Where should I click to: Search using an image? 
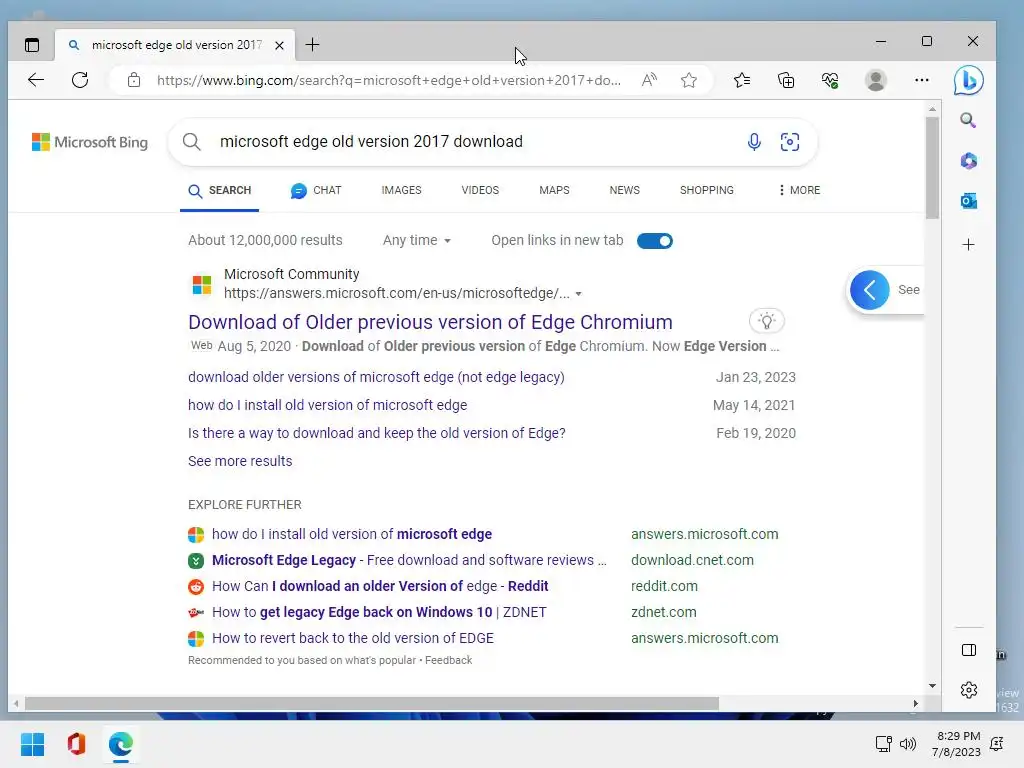tap(790, 142)
